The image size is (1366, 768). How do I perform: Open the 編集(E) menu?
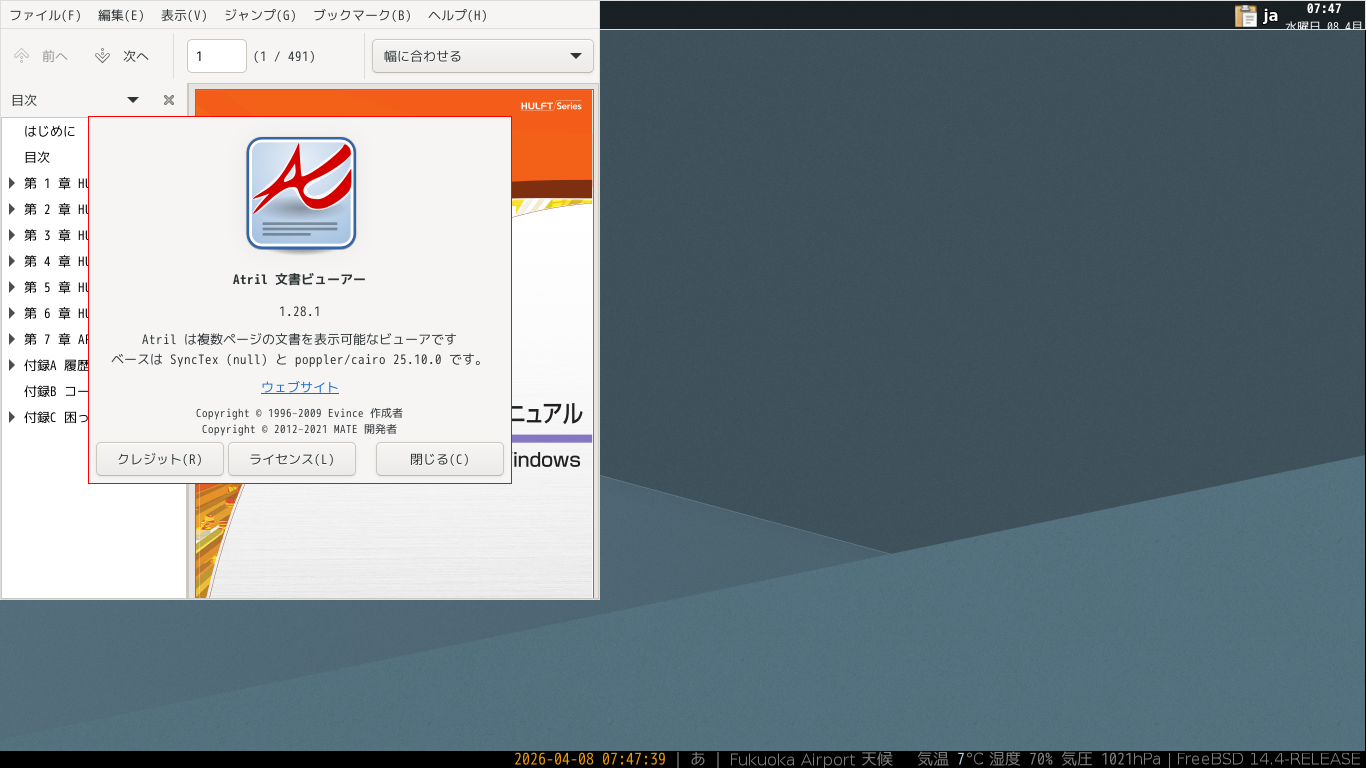121,15
